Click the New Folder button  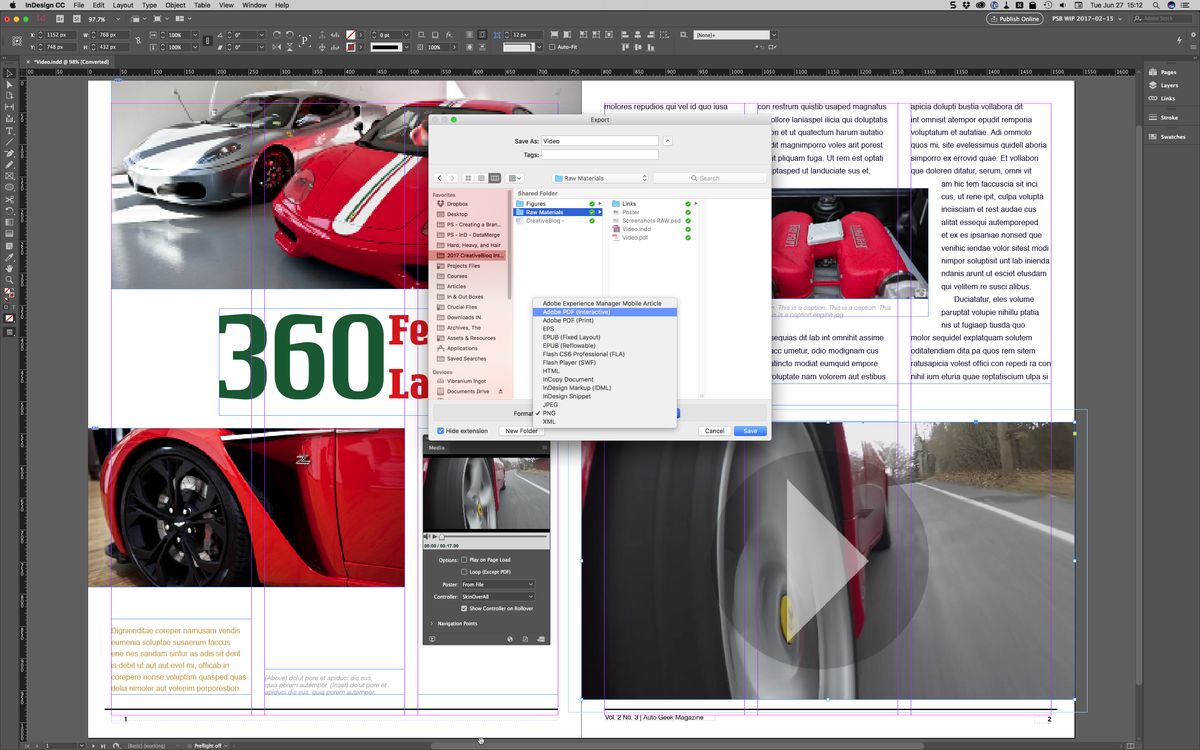point(523,430)
